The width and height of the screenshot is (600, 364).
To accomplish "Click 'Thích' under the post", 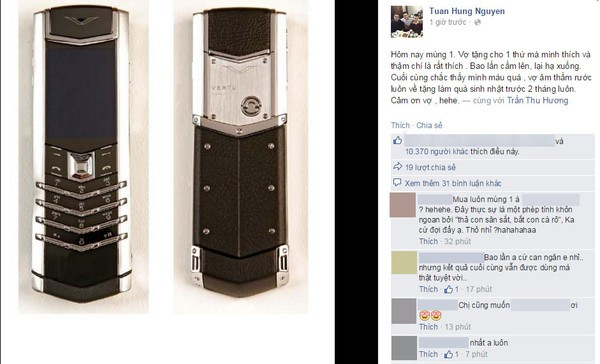I will click(x=400, y=125).
